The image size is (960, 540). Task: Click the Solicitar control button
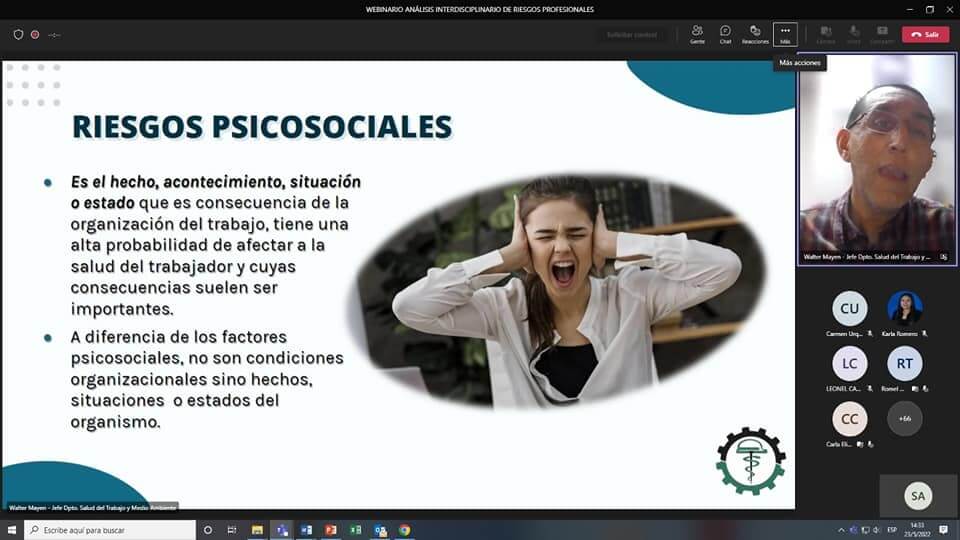click(632, 35)
